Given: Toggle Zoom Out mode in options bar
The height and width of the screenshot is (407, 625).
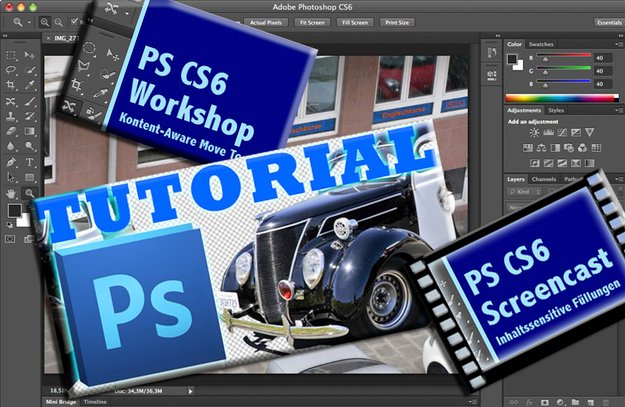Looking at the screenshot, I should coord(59,22).
